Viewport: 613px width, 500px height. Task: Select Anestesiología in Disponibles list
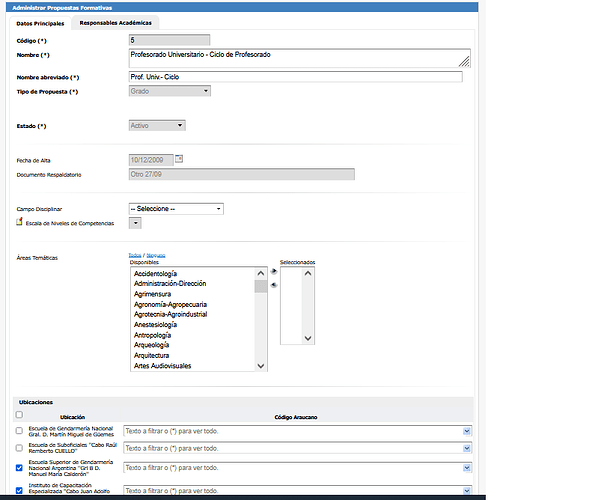155,325
